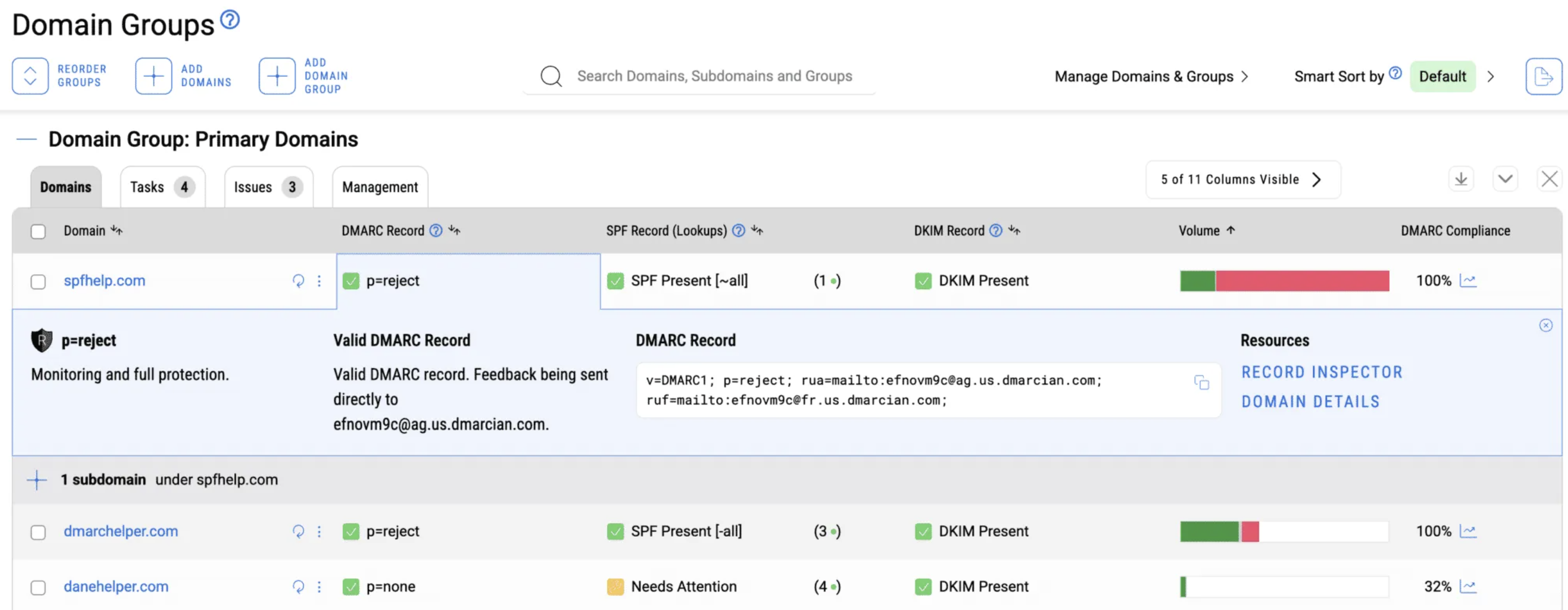Click the download arrow icon above the table
The image size is (1568, 610).
pos(1461,180)
